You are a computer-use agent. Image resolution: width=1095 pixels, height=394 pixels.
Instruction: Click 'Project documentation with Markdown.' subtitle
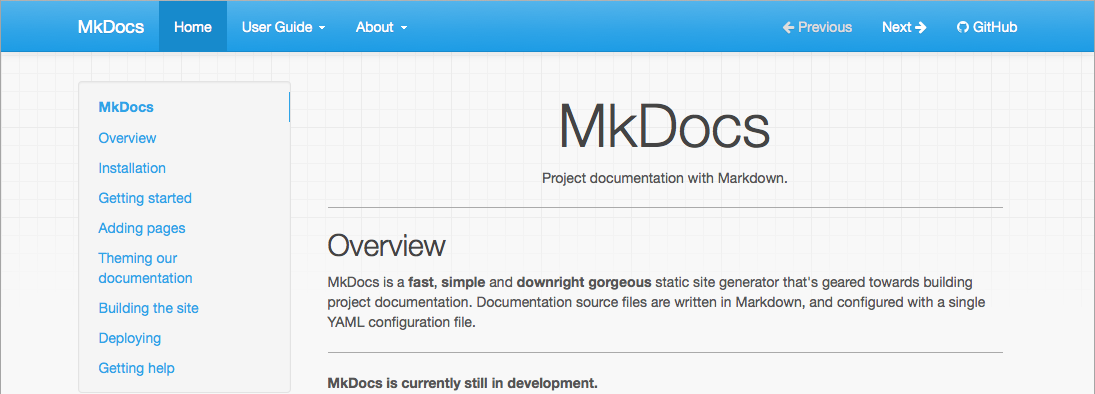665,178
